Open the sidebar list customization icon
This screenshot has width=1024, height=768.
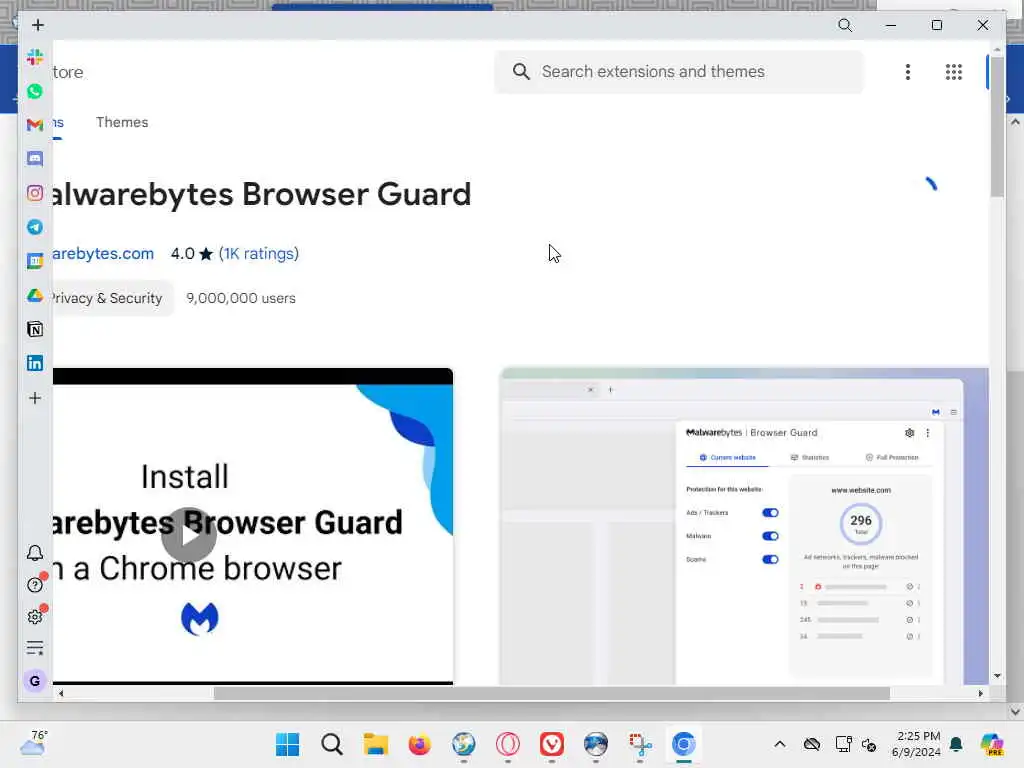pos(35,648)
